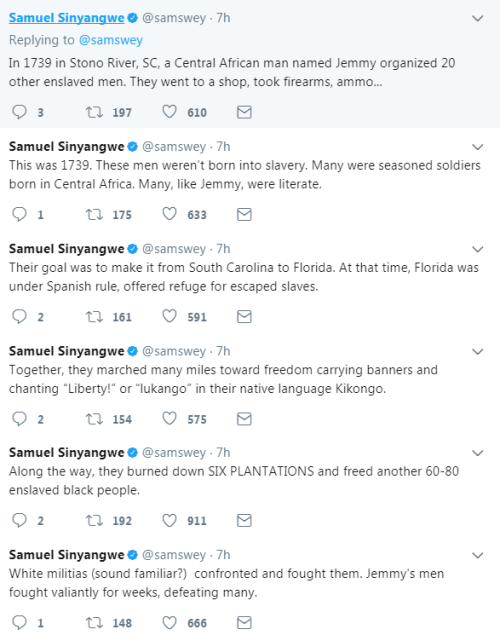Retweet the tweet about Florida under Spanish rule

94,316
